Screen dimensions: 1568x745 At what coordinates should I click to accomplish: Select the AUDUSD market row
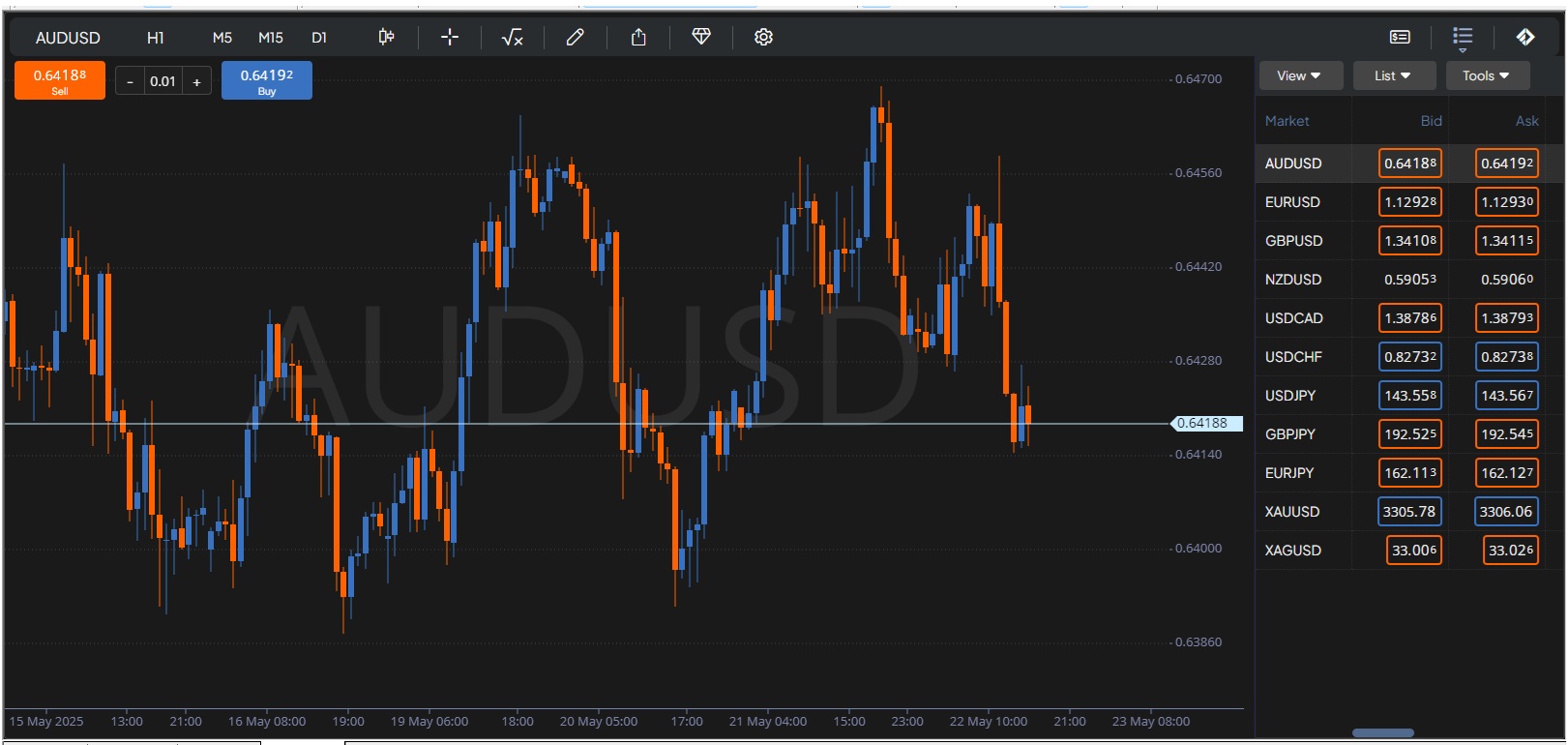point(1409,164)
